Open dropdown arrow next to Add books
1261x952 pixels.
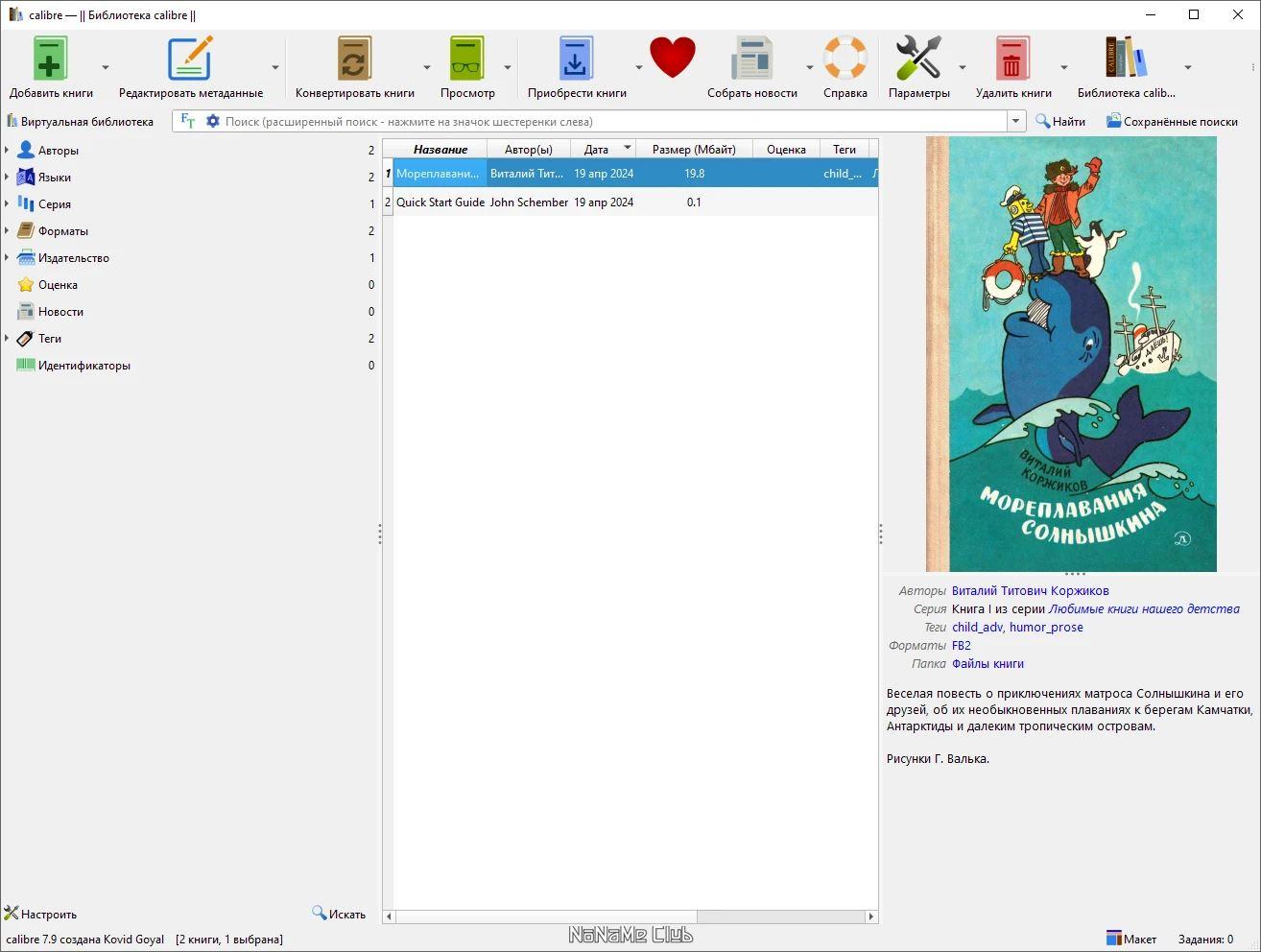point(106,67)
